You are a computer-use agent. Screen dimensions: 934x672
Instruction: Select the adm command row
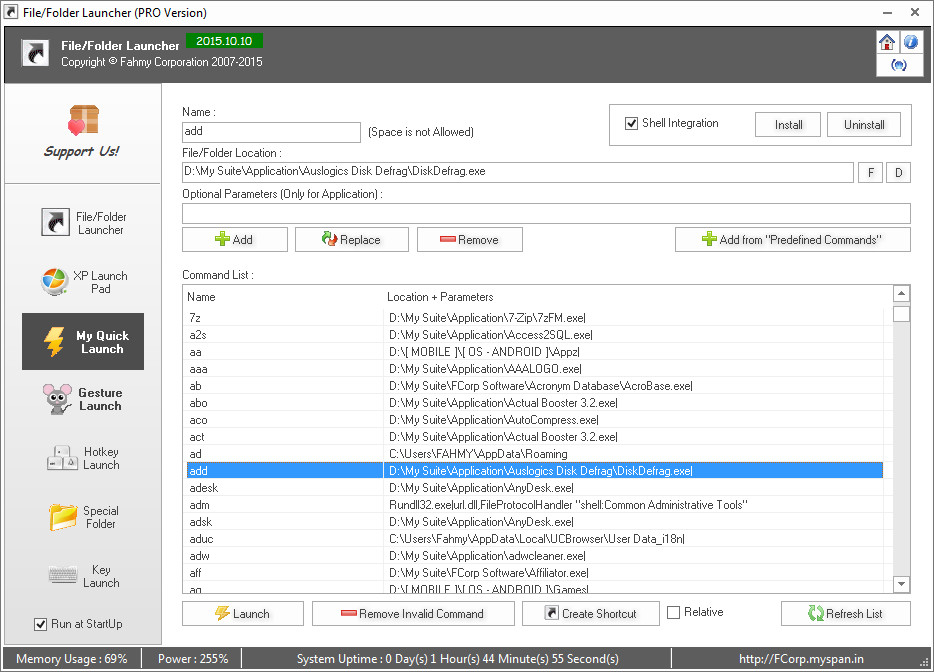click(534, 505)
